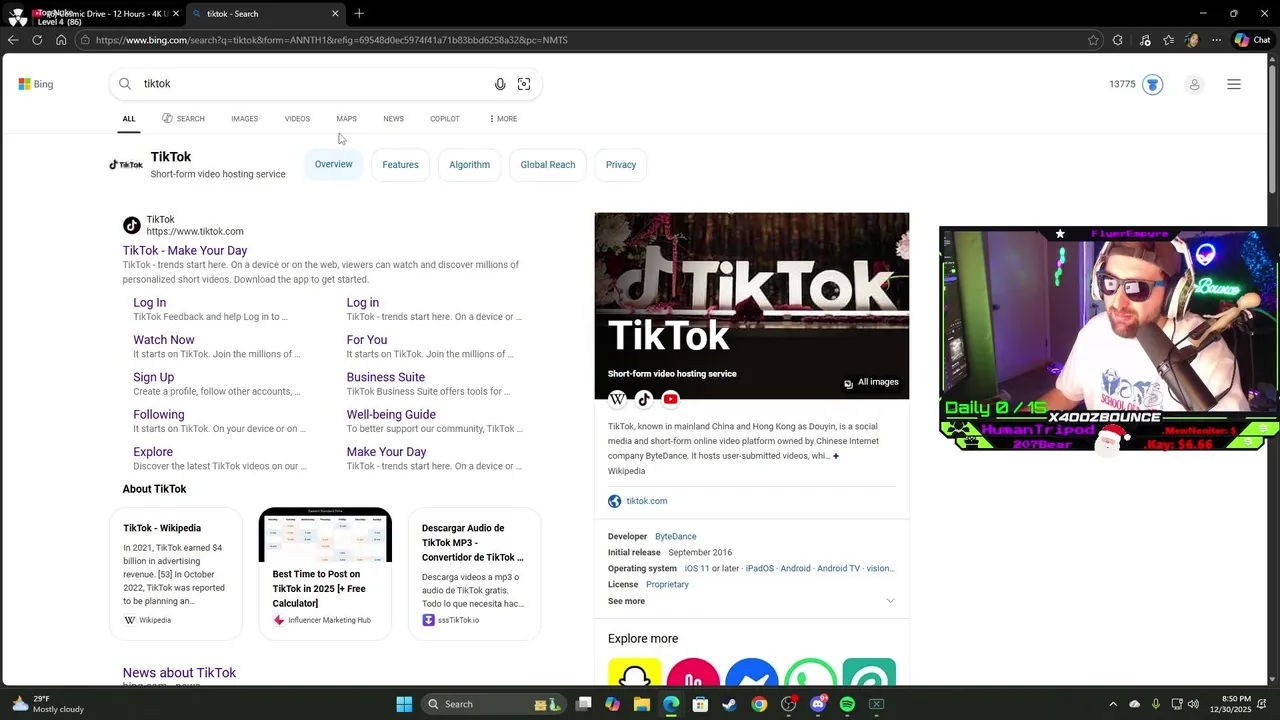Viewport: 1280px width, 720px height.
Task: Select the Global Reach chip
Action: 548,165
